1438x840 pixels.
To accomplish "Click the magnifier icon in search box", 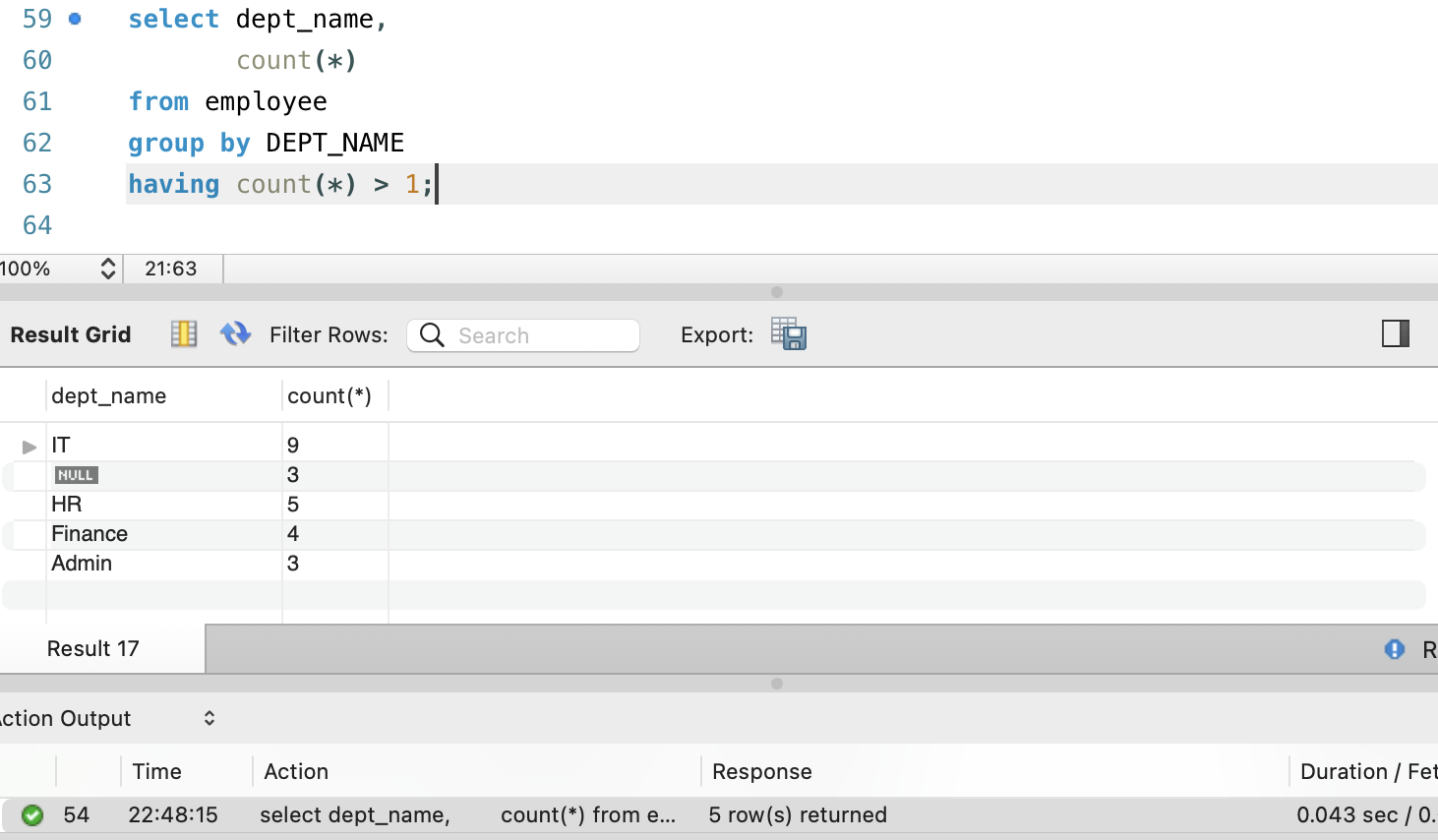I will click(432, 335).
